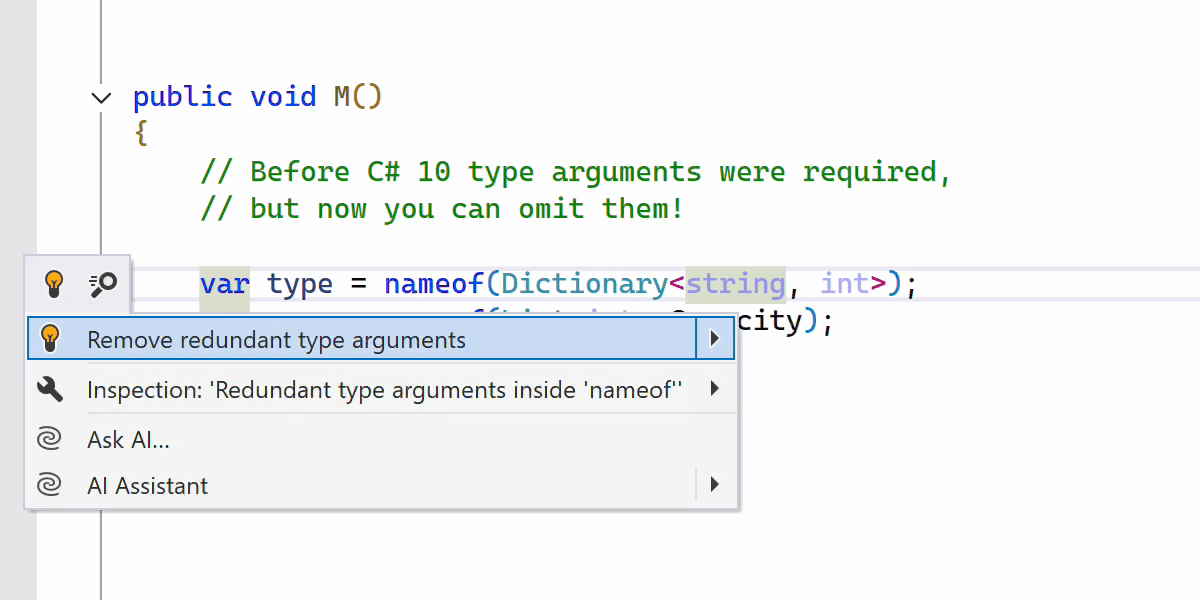This screenshot has height=600, width=1200.
Task: Click the wrench icon next to Inspection
Action: (x=49, y=389)
